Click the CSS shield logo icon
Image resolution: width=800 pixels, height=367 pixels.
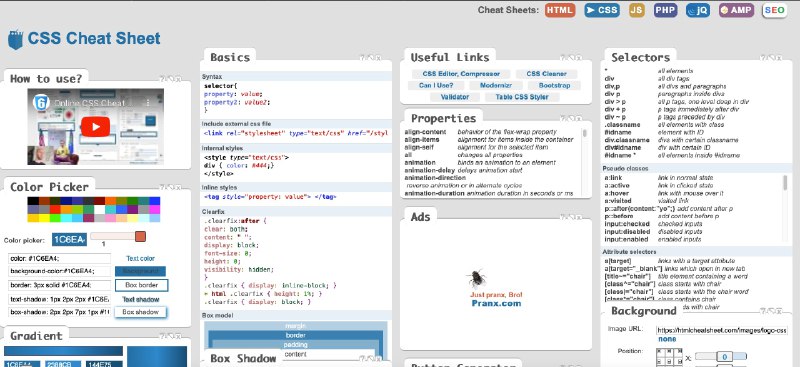(x=15, y=40)
